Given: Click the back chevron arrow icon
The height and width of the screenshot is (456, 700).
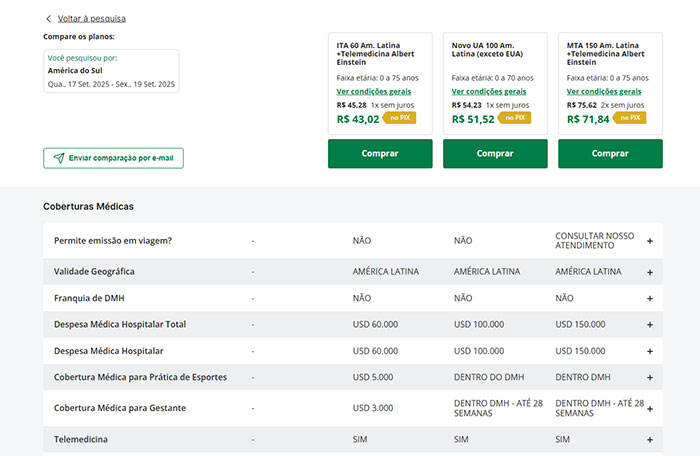Looking at the screenshot, I should coord(48,19).
